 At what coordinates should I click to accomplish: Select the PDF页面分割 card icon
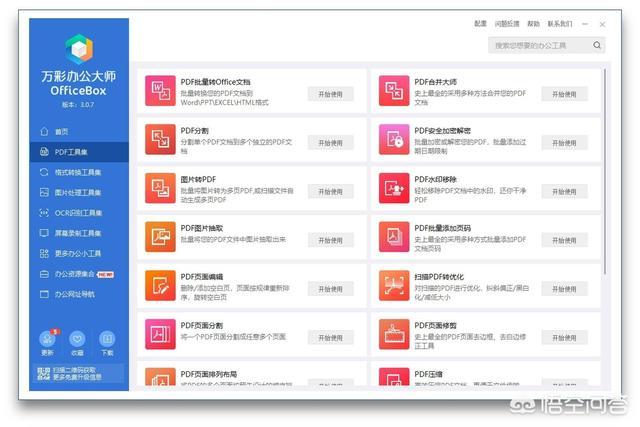(x=160, y=334)
